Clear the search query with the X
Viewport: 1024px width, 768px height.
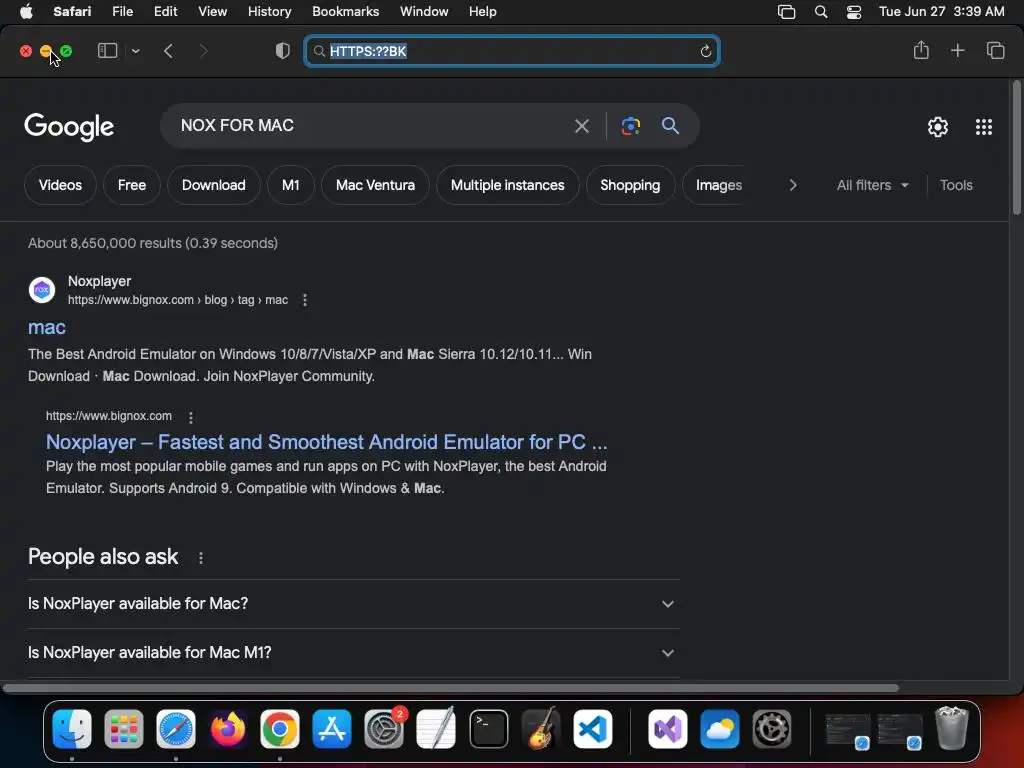click(x=582, y=126)
